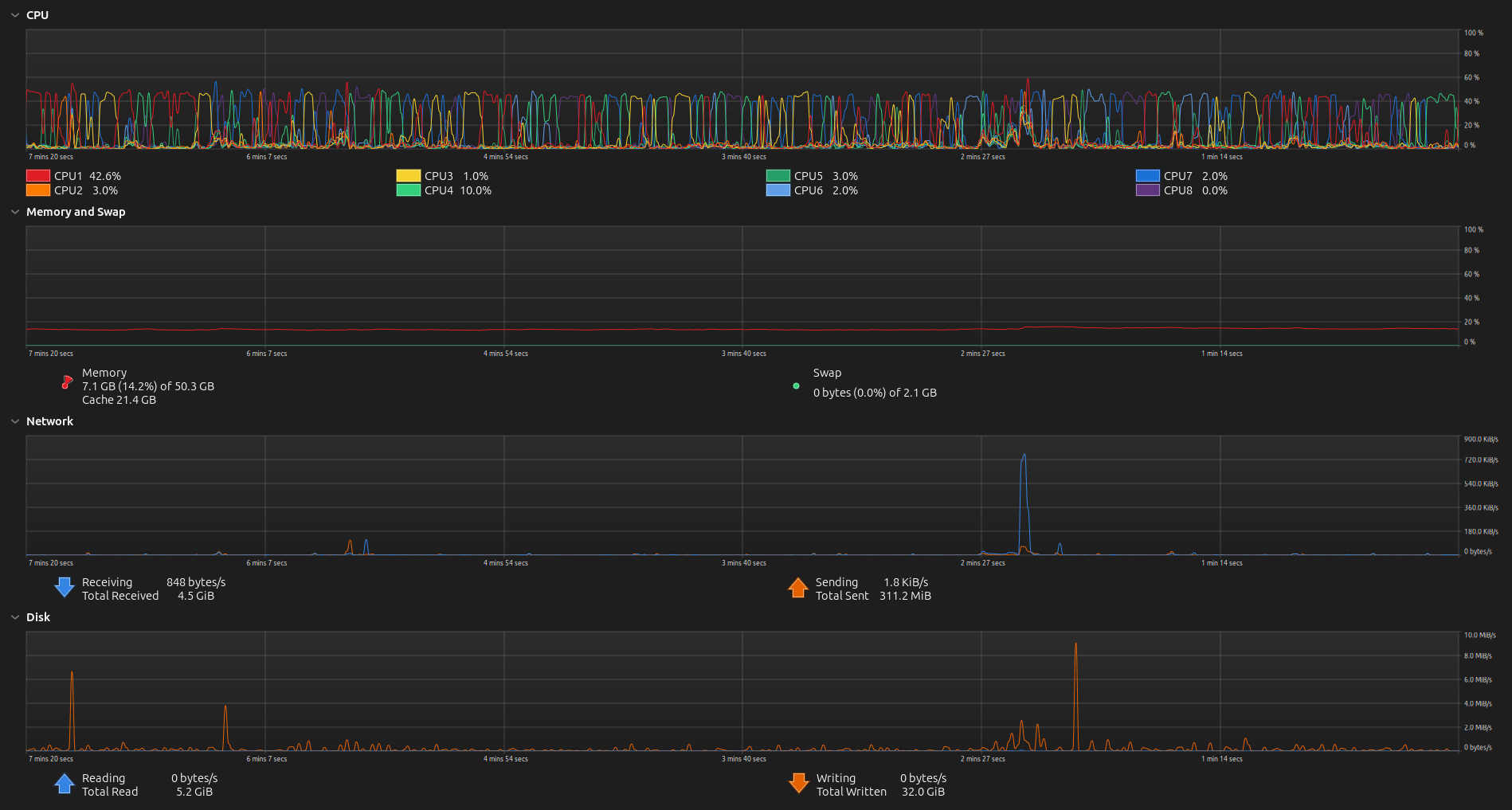Open the CPU1 red color swatch
Screen dimensions: 1512x810
pyautogui.click(x=38, y=176)
